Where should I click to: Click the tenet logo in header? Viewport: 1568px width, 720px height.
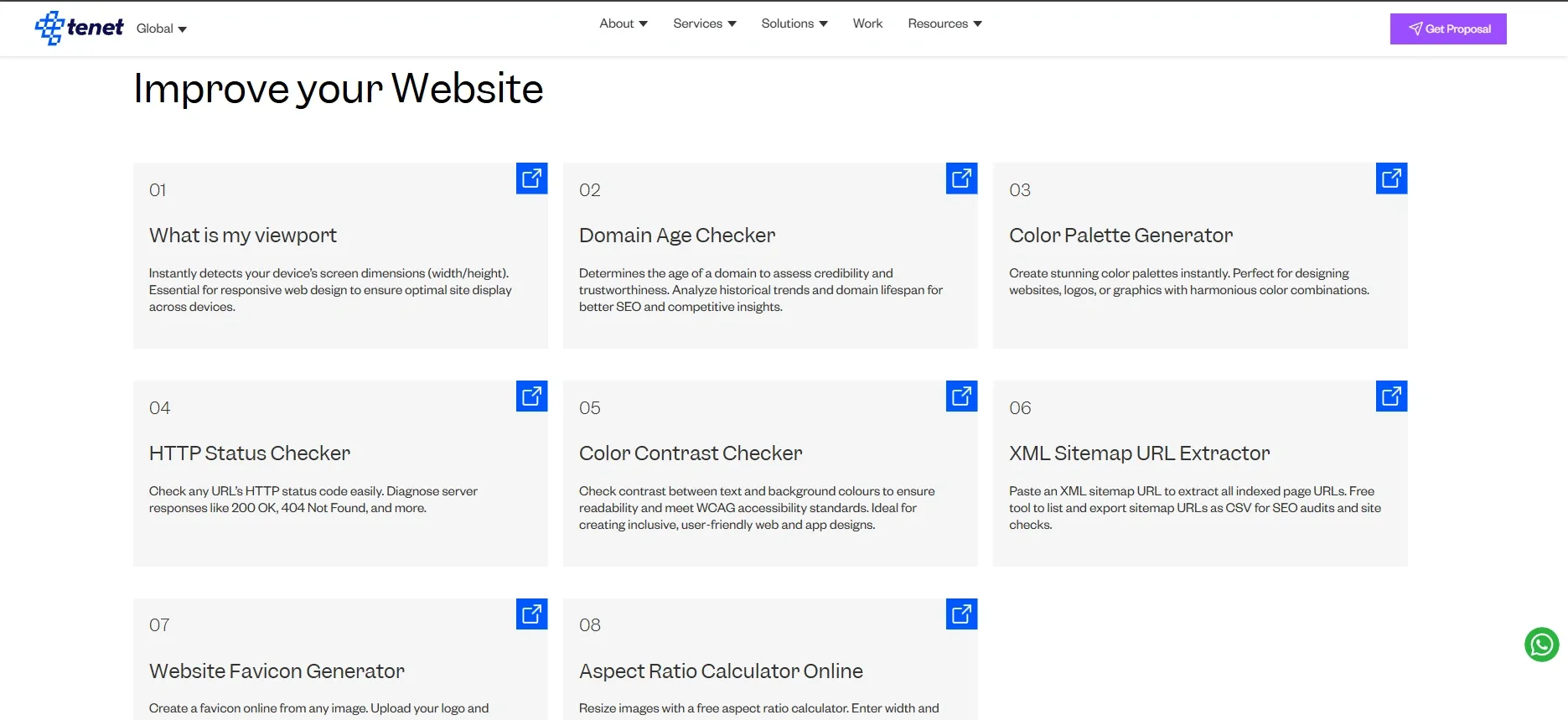click(x=80, y=28)
